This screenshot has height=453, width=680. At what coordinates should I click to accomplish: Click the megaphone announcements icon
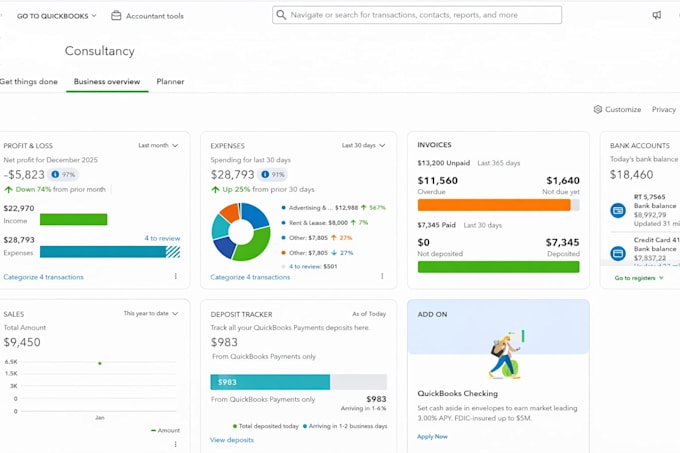[657, 15]
